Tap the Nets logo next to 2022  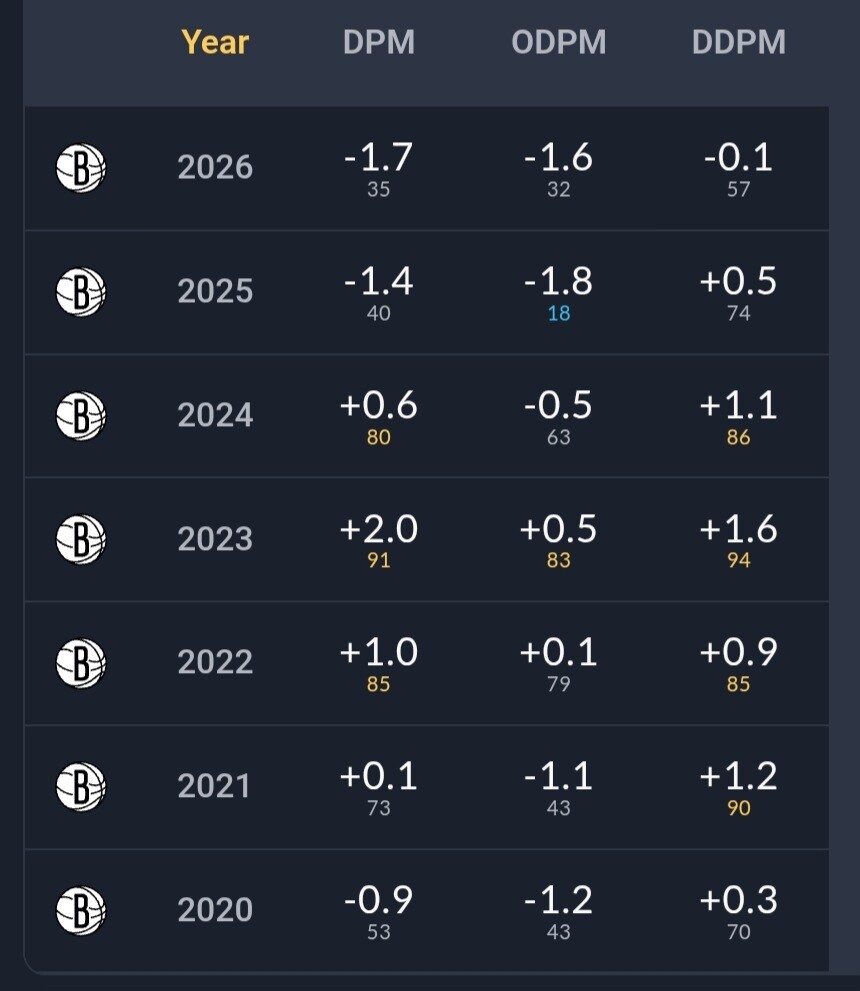(x=80, y=662)
